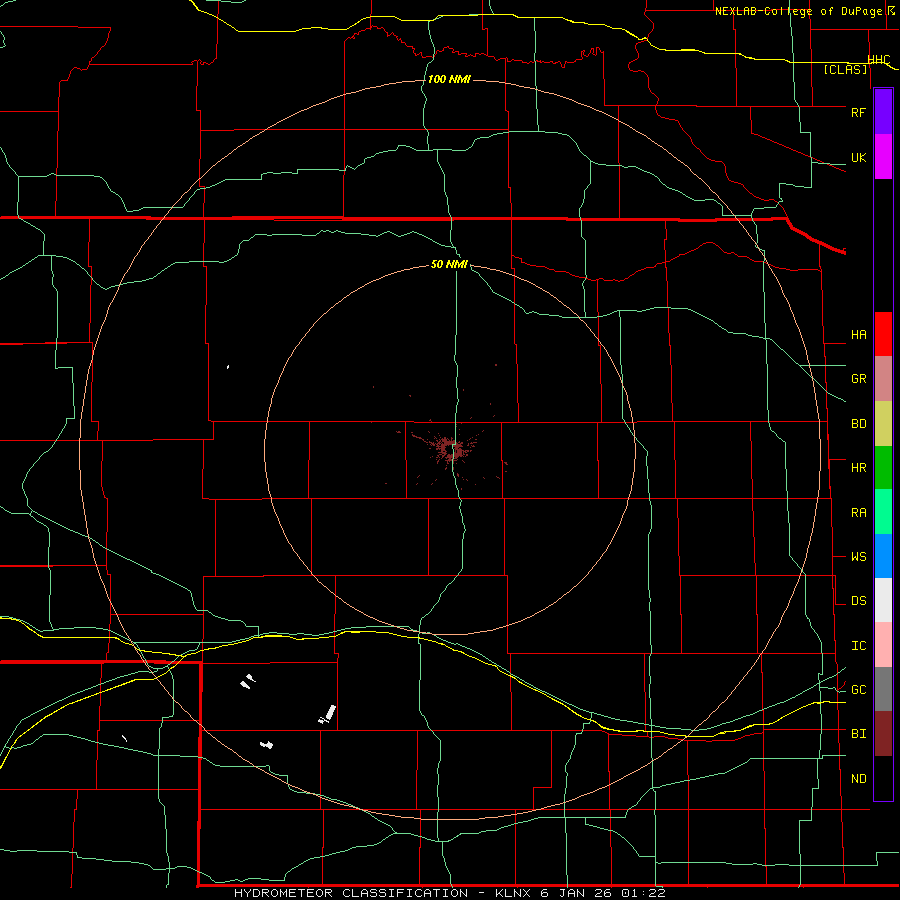Click the GC legend label
The height and width of the screenshot is (900, 900).
858,690
